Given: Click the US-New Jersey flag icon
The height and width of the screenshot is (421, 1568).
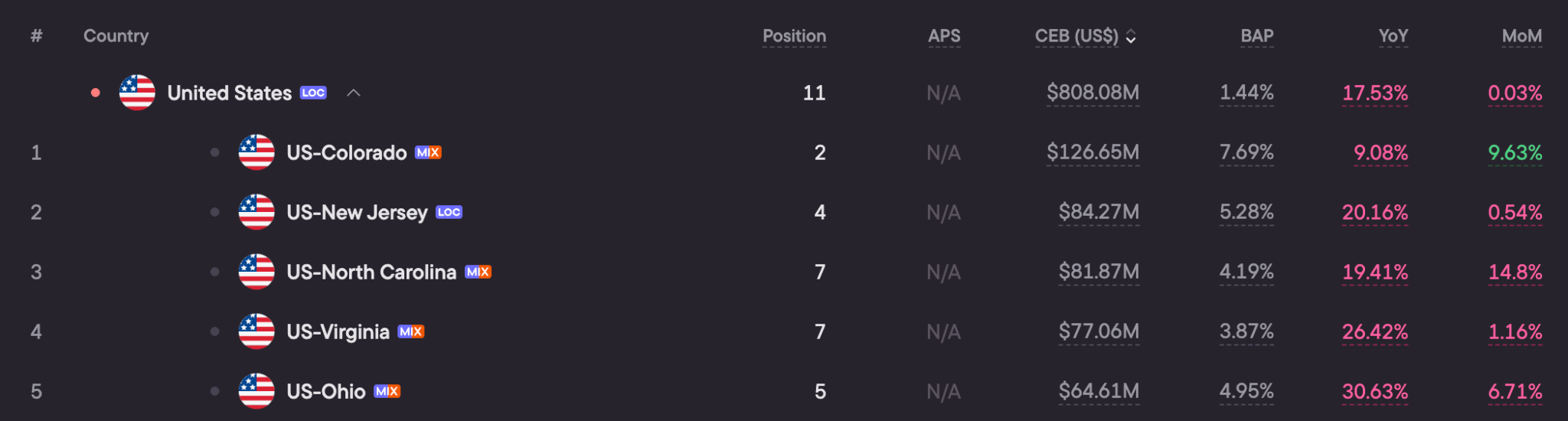Looking at the screenshot, I should click(x=256, y=212).
